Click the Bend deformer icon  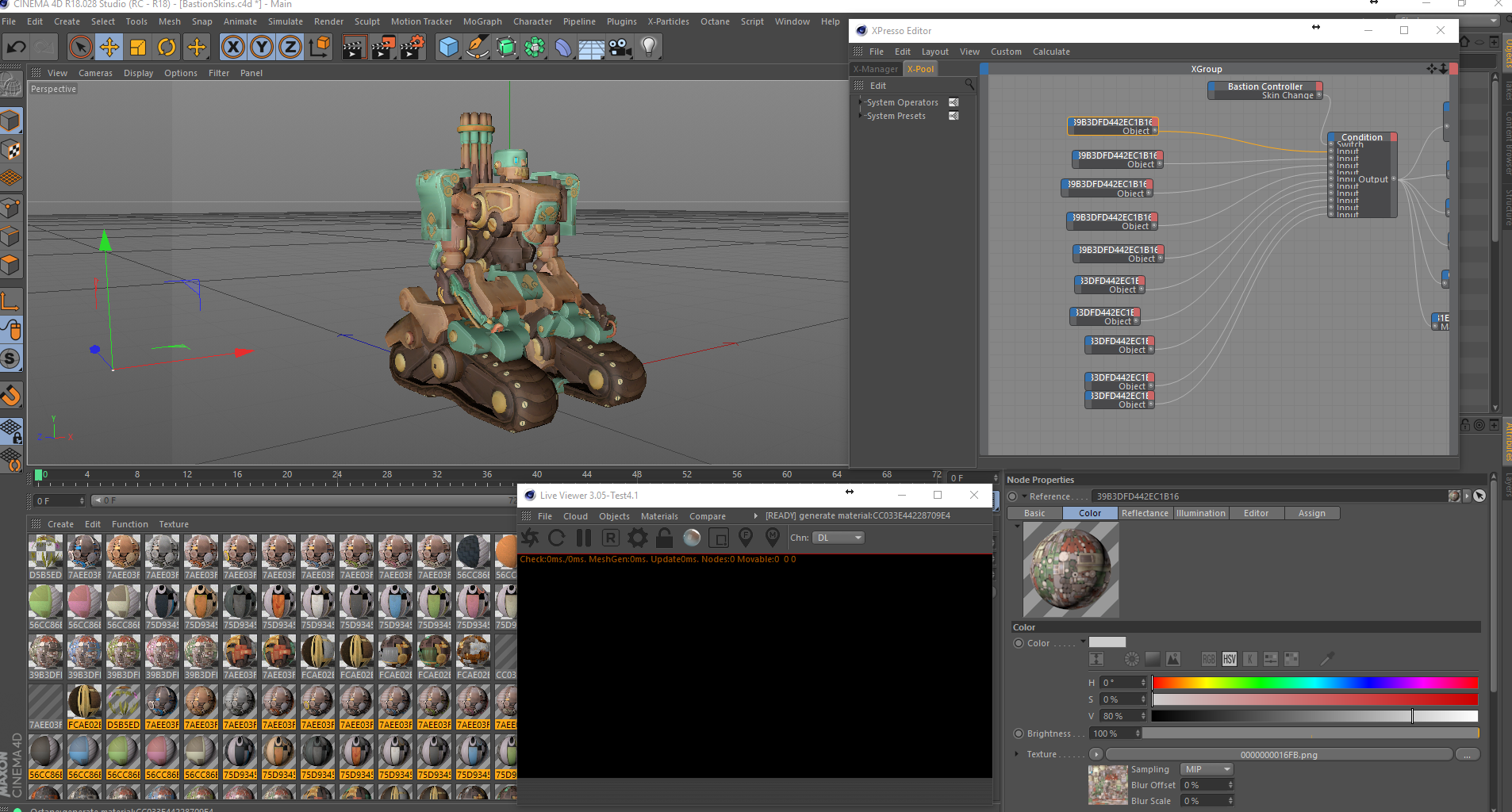[x=563, y=47]
